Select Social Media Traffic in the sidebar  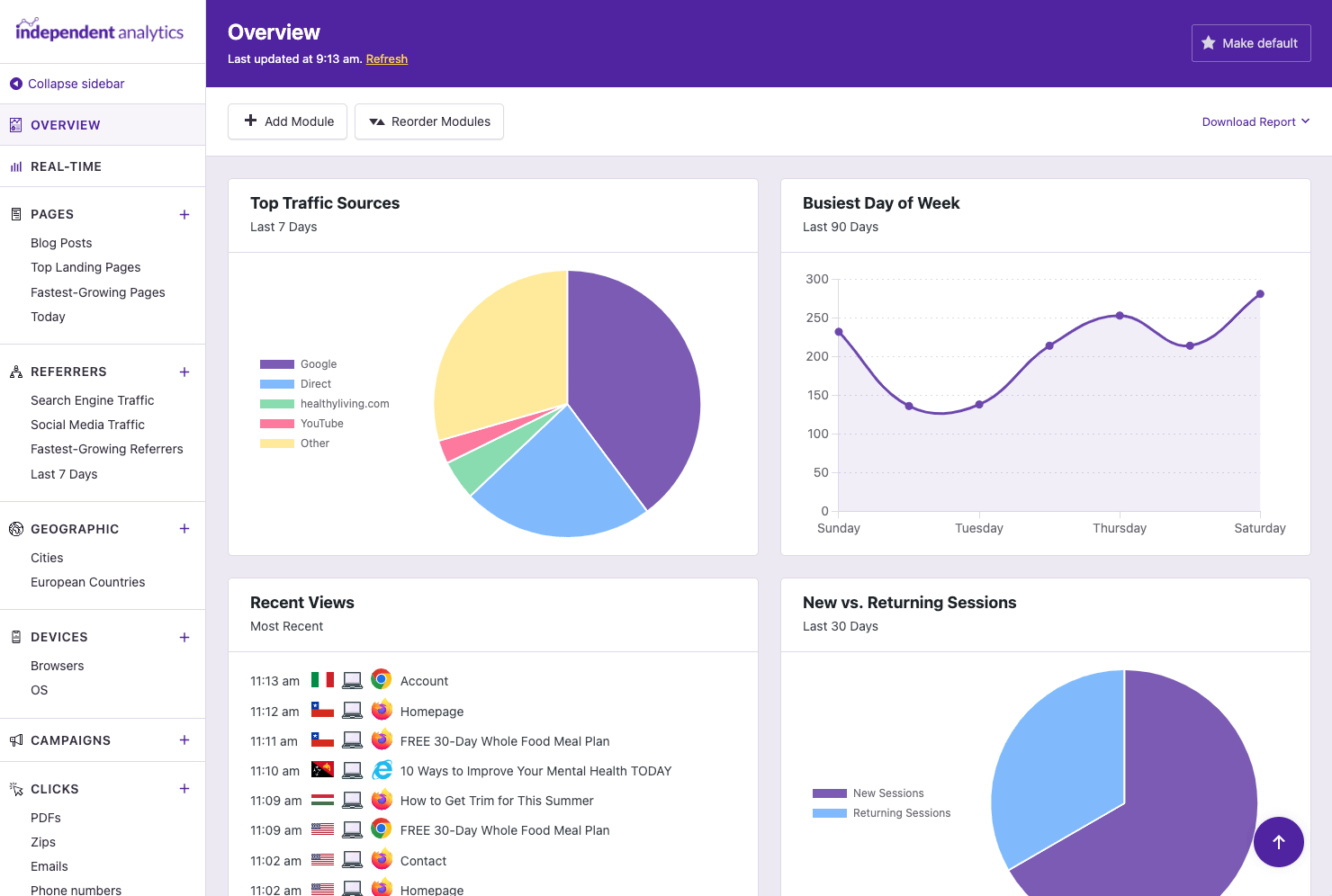87,424
